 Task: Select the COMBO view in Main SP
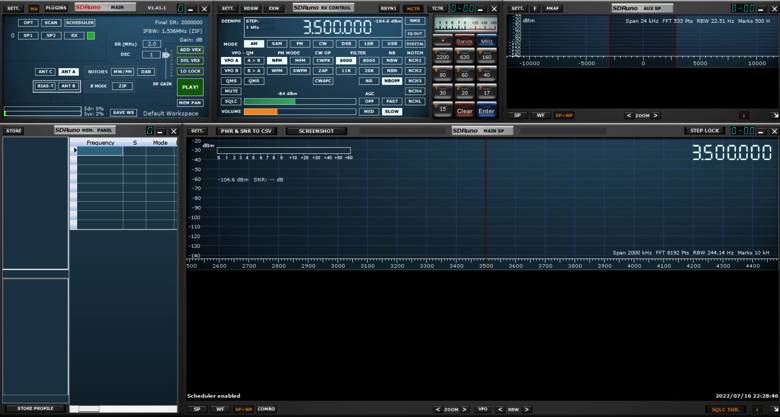(267, 409)
